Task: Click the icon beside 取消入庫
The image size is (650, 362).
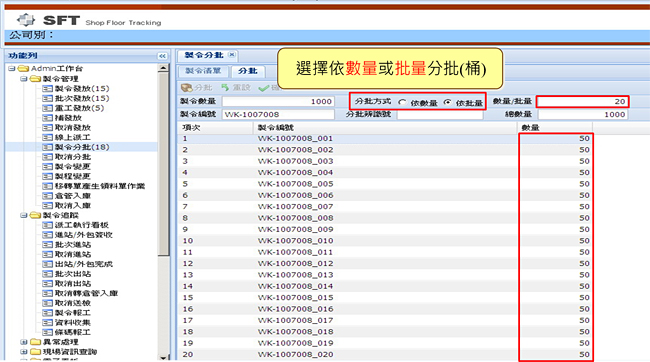Action: pos(48,205)
